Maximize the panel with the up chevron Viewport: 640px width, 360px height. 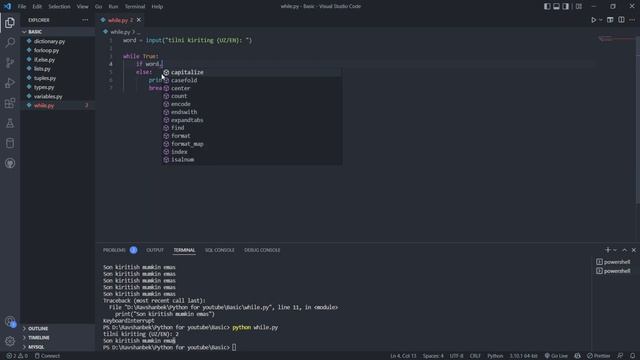[x=624, y=250]
